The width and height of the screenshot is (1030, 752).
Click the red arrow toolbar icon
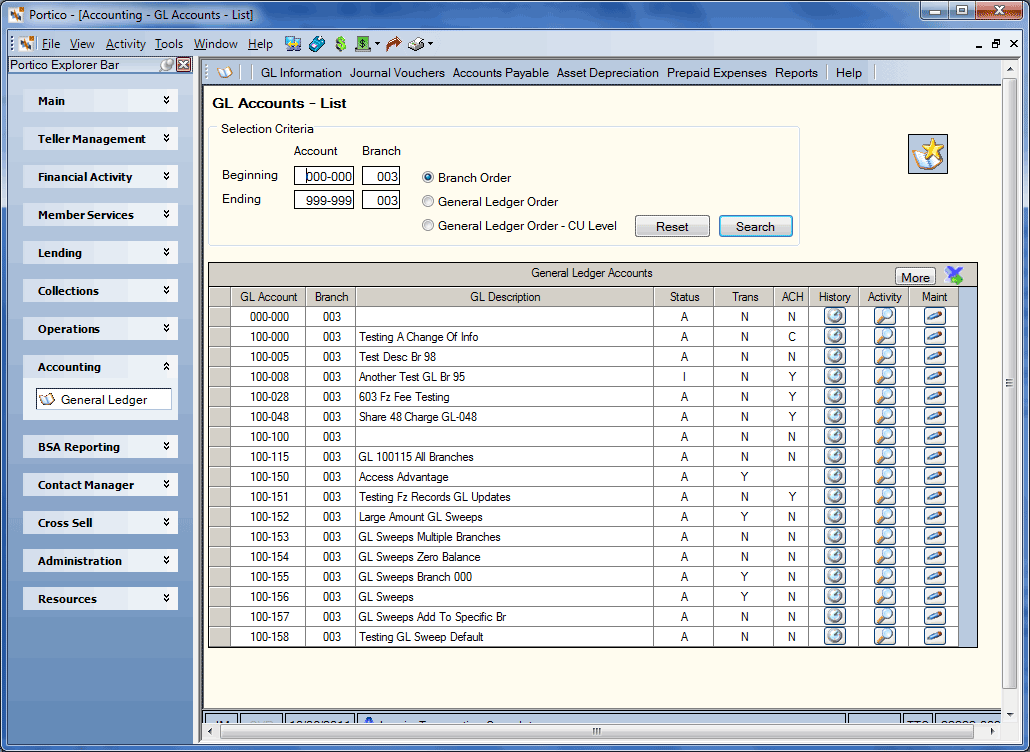(x=393, y=44)
